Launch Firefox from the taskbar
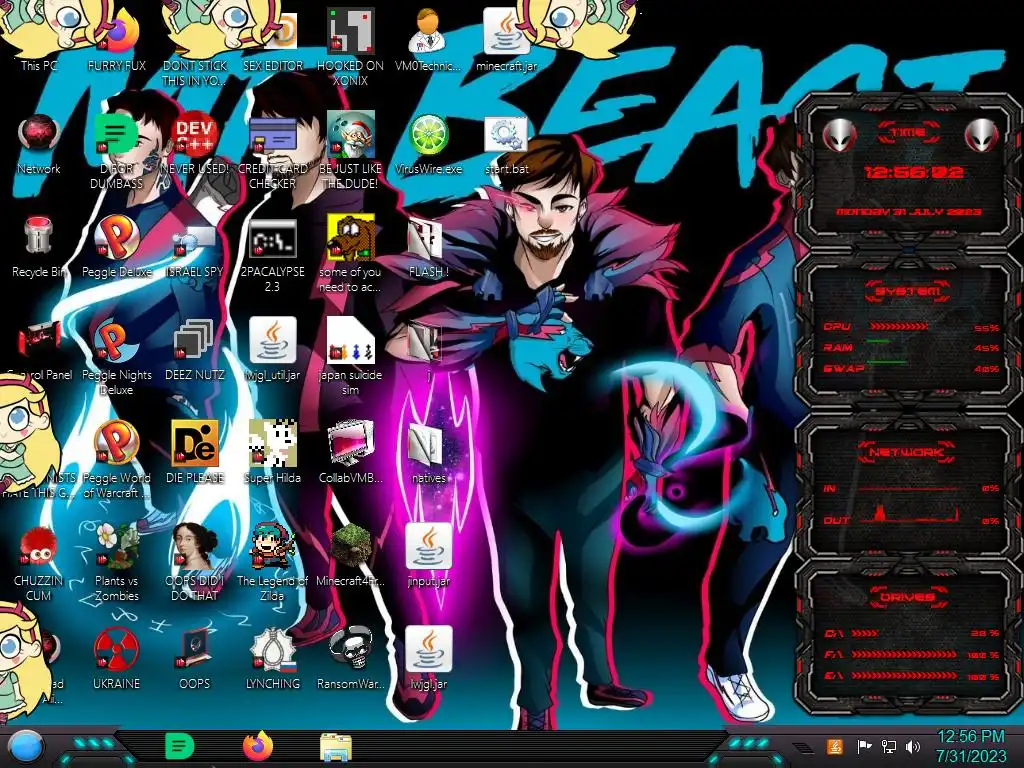The height and width of the screenshot is (768, 1024). [258, 746]
